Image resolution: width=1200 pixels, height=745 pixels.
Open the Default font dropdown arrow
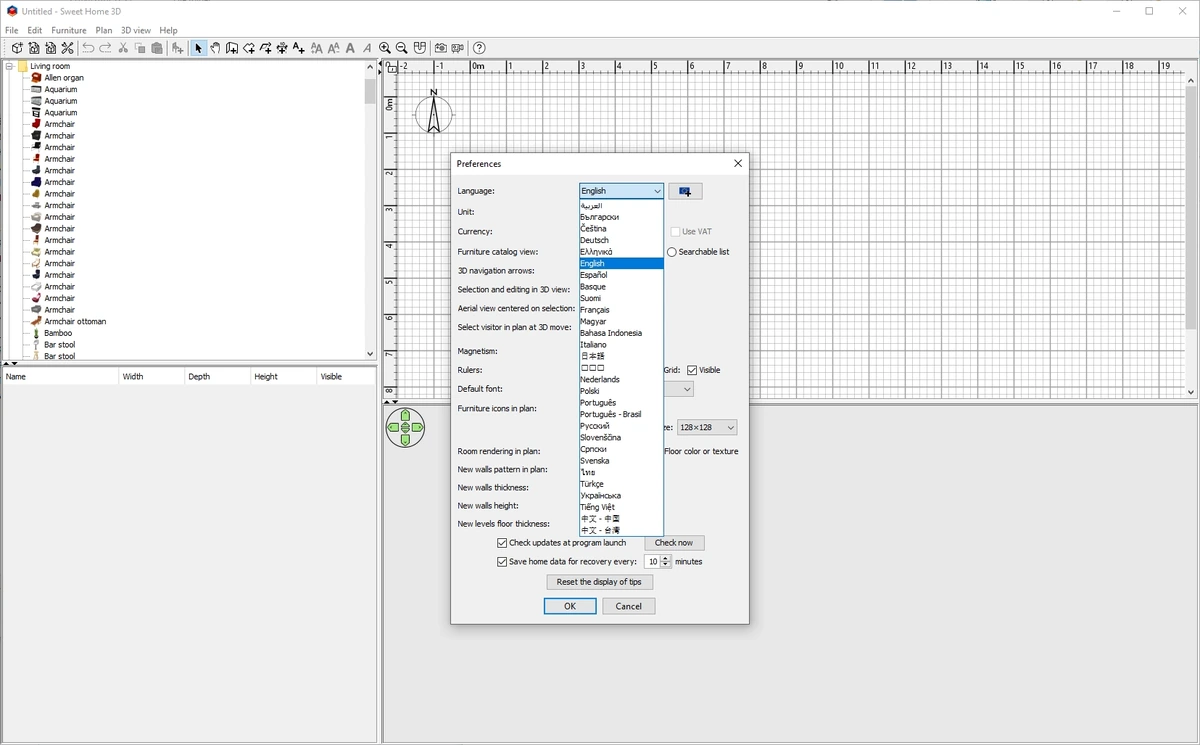[x=687, y=389]
